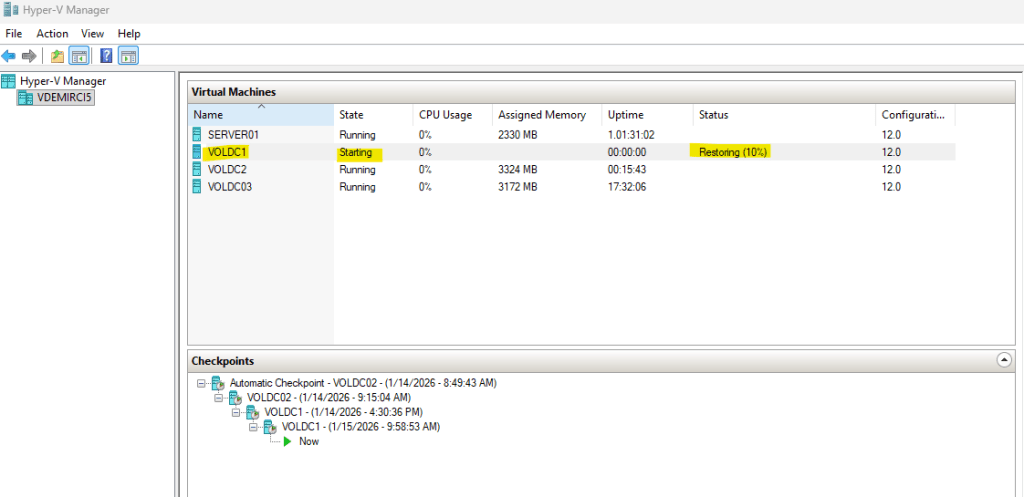
Task: Sort virtual machines by Name column header
Action: pyautogui.click(x=209, y=115)
